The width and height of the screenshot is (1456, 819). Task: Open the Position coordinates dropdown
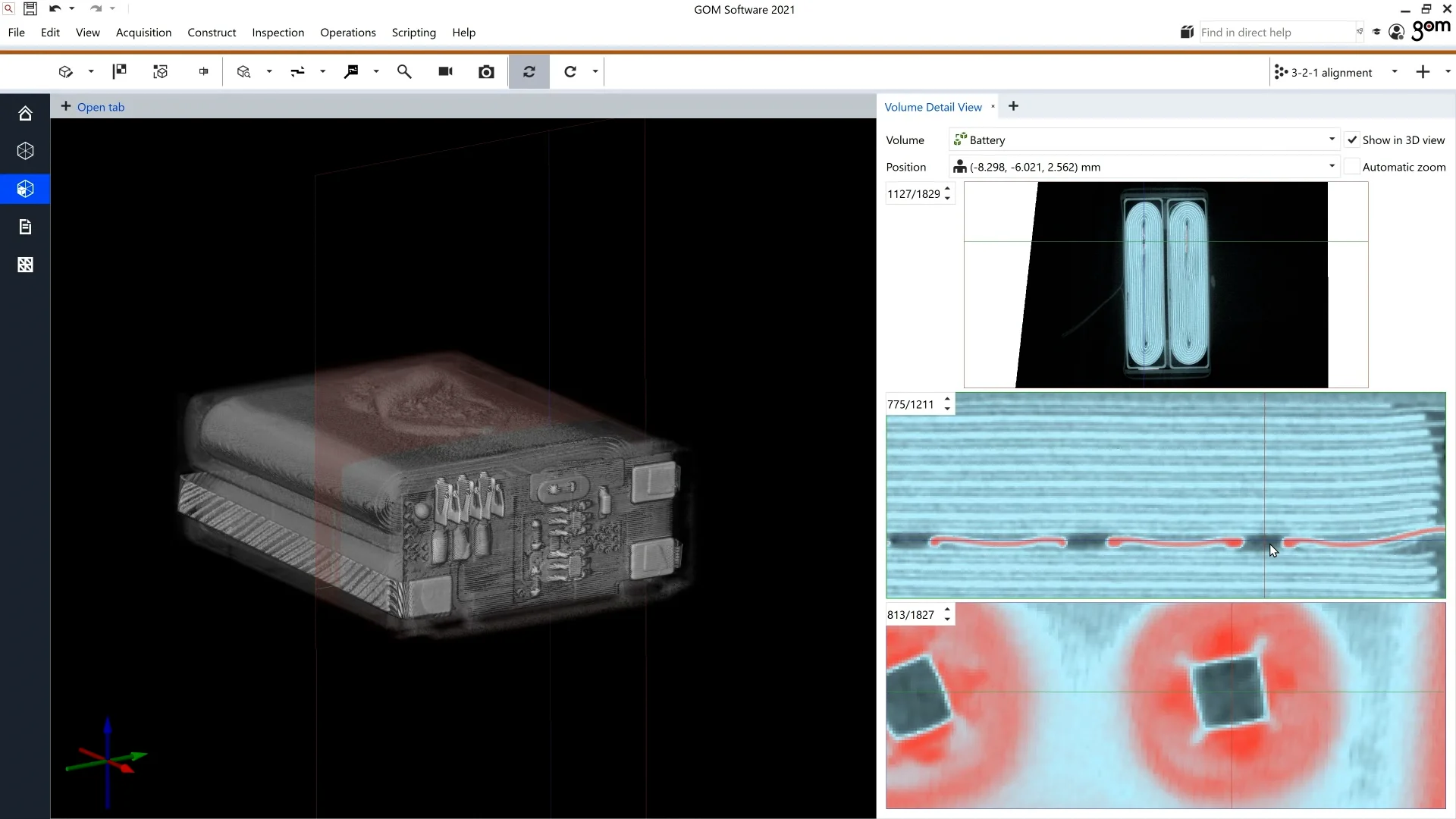coord(1330,166)
